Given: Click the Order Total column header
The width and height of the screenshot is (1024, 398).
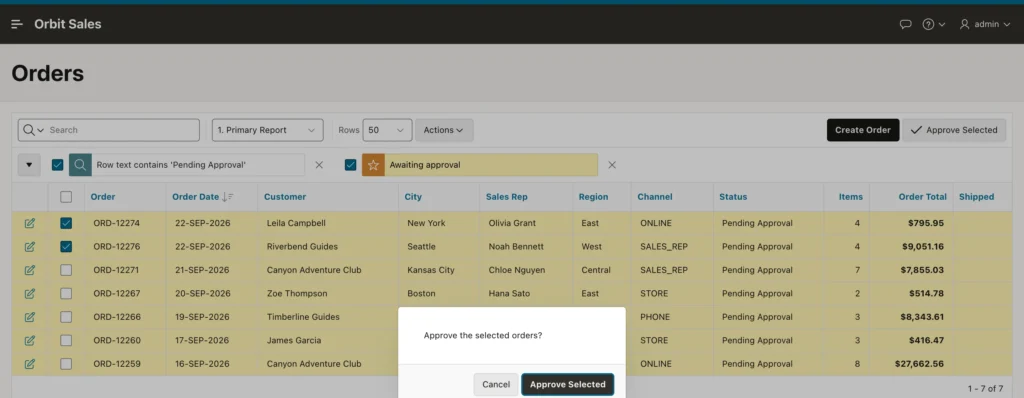Looking at the screenshot, I should point(923,197).
